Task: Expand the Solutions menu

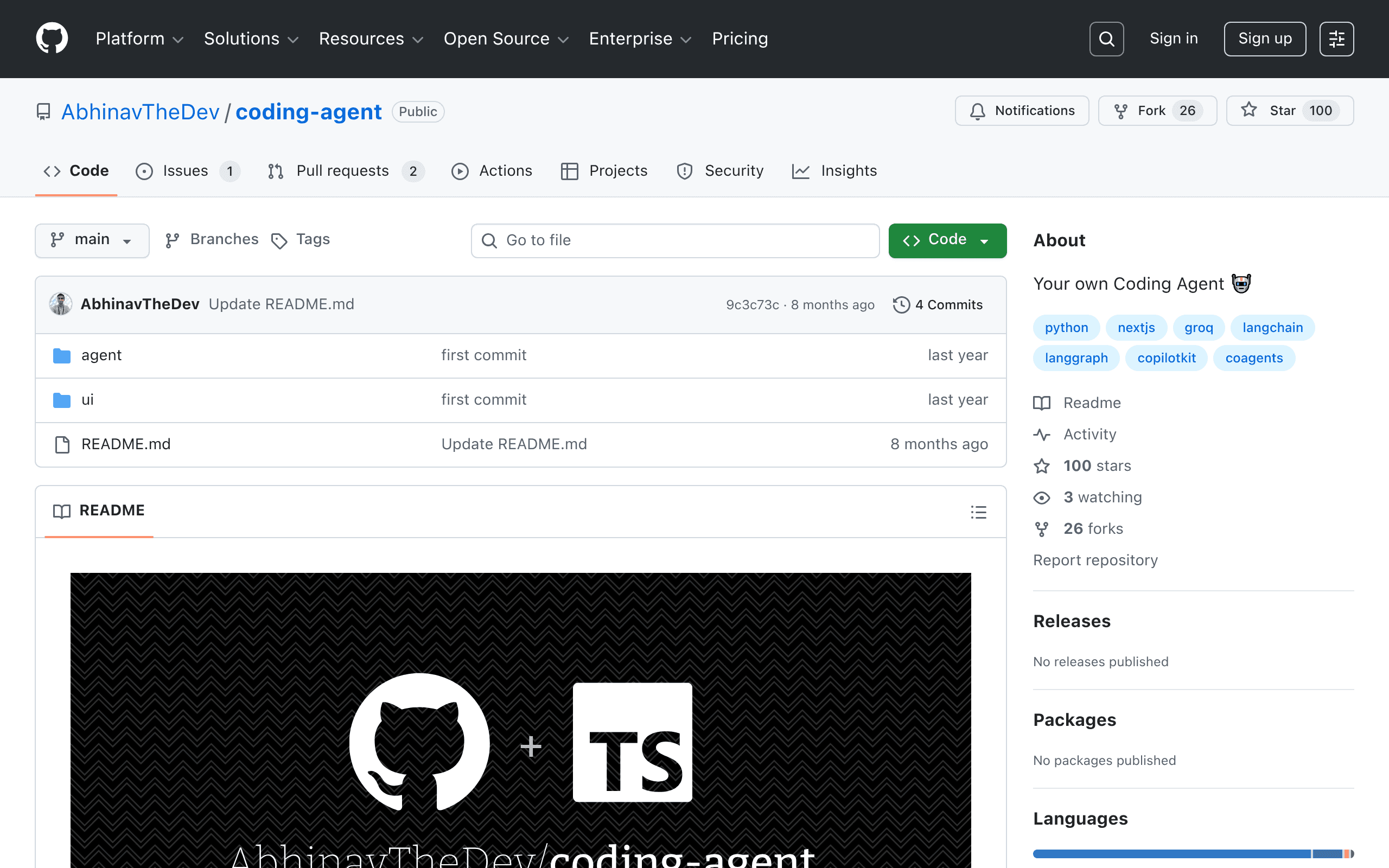Action: [251, 39]
